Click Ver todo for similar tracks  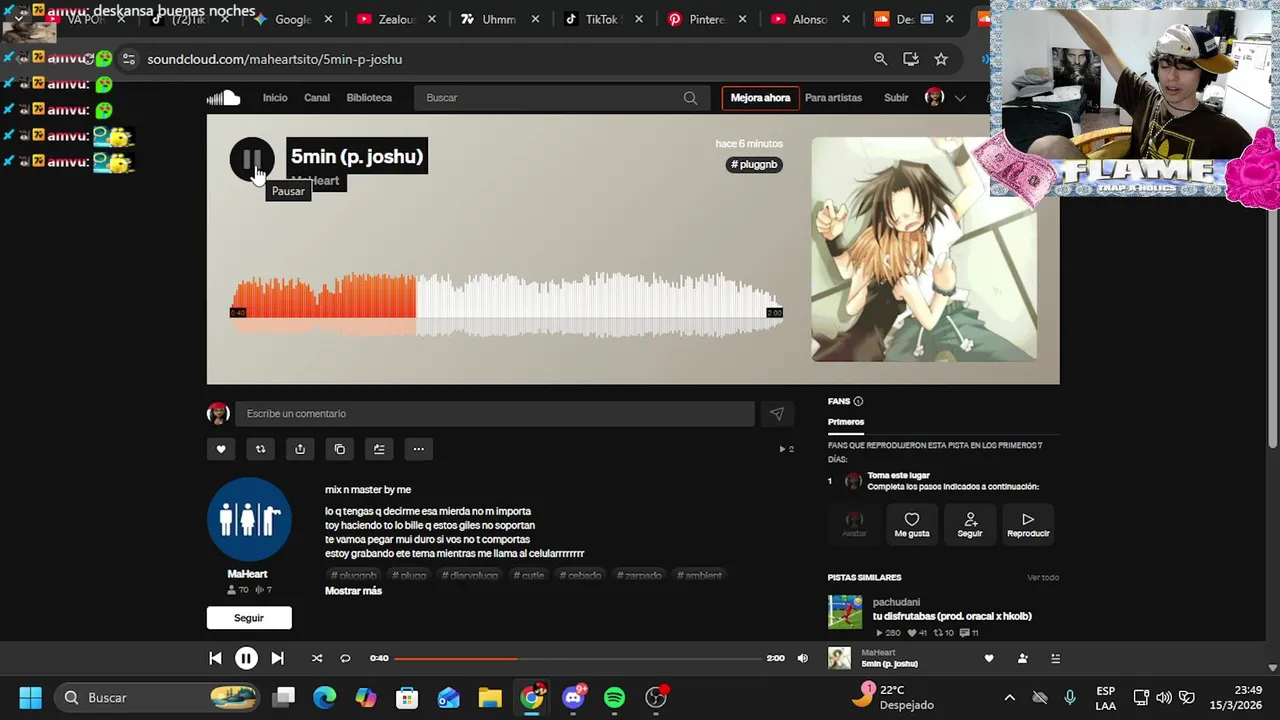(1042, 577)
